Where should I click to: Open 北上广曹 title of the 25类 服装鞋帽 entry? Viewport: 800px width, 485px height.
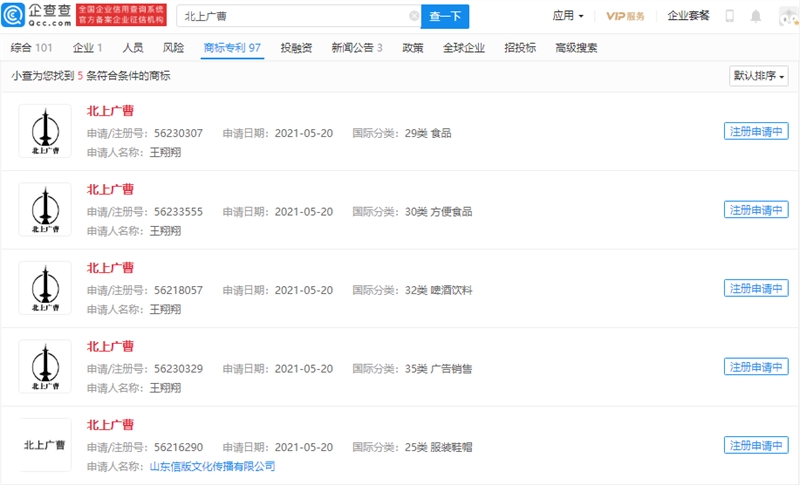point(110,425)
